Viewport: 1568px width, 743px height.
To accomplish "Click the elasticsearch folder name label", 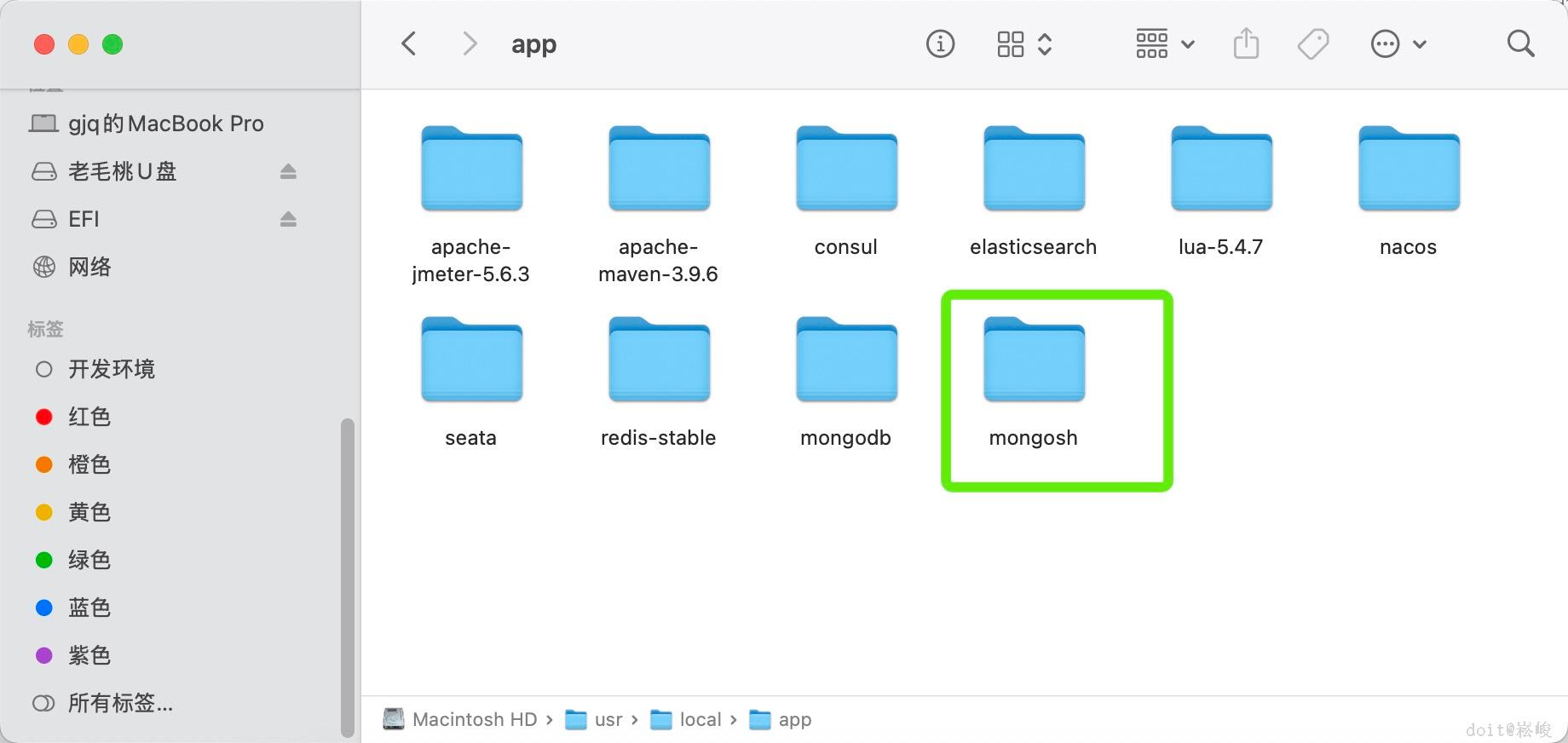I will tap(1034, 246).
